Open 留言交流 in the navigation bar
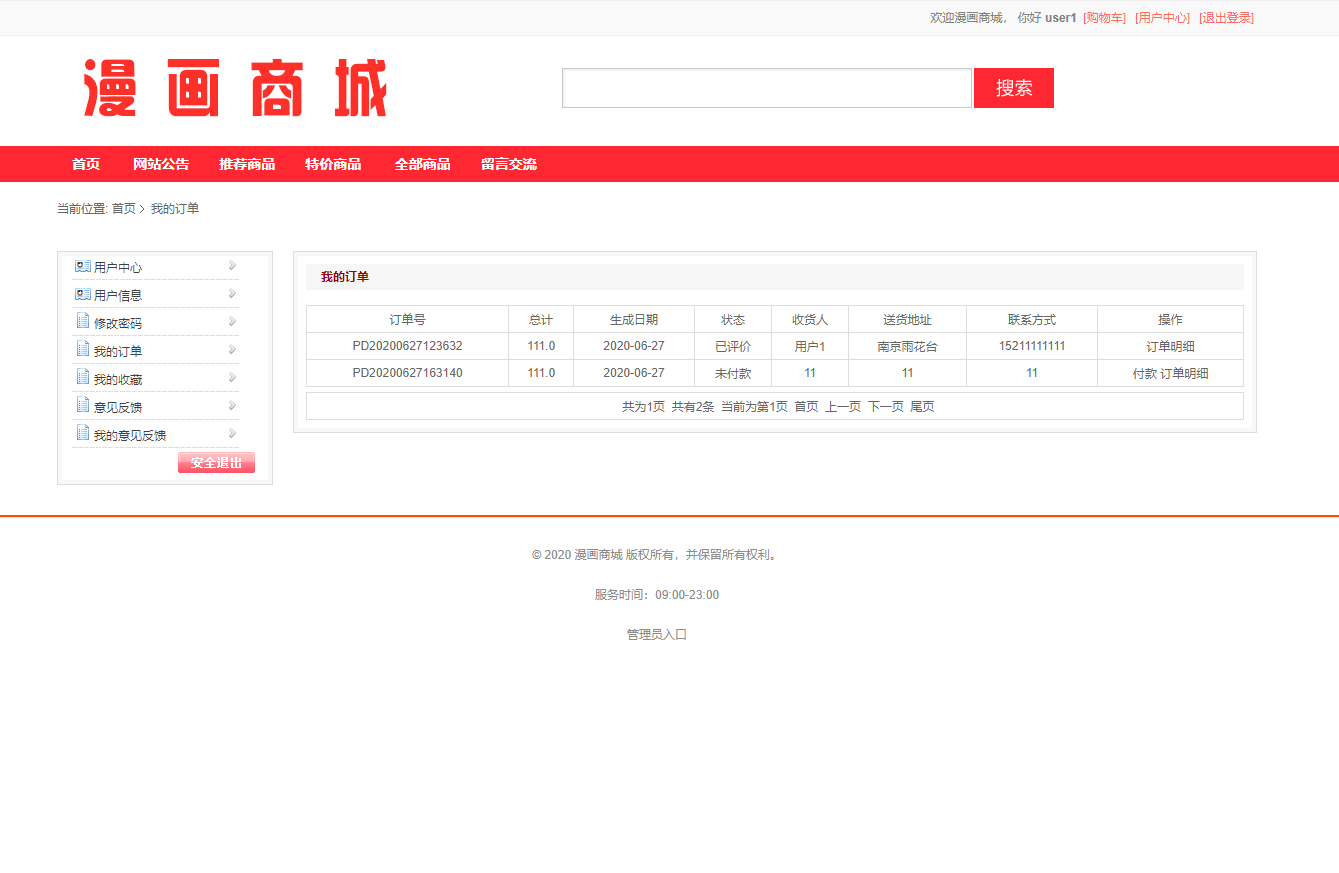Viewport: 1339px width, 873px height. (508, 164)
